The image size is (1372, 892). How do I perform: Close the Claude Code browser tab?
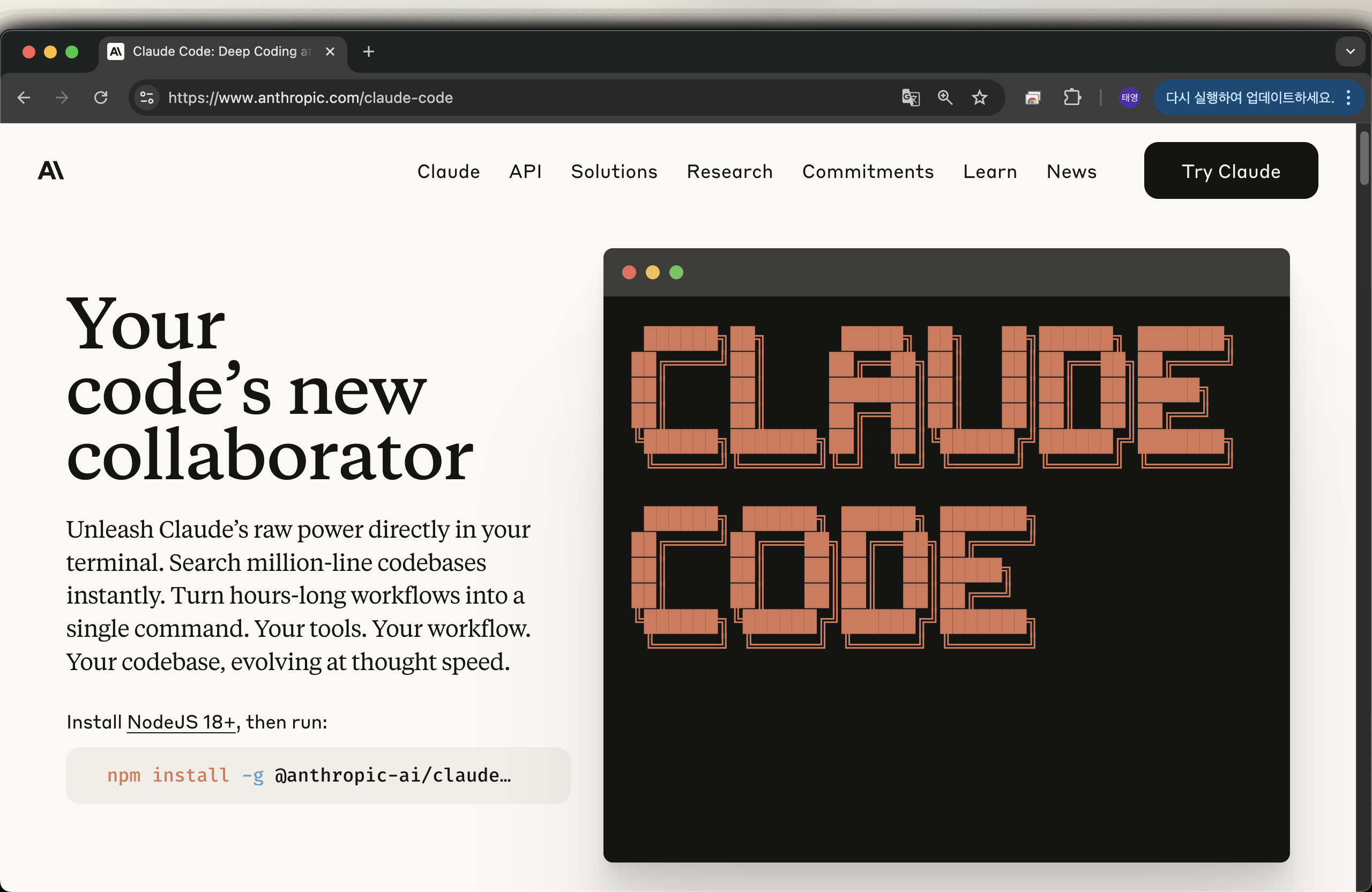click(330, 51)
